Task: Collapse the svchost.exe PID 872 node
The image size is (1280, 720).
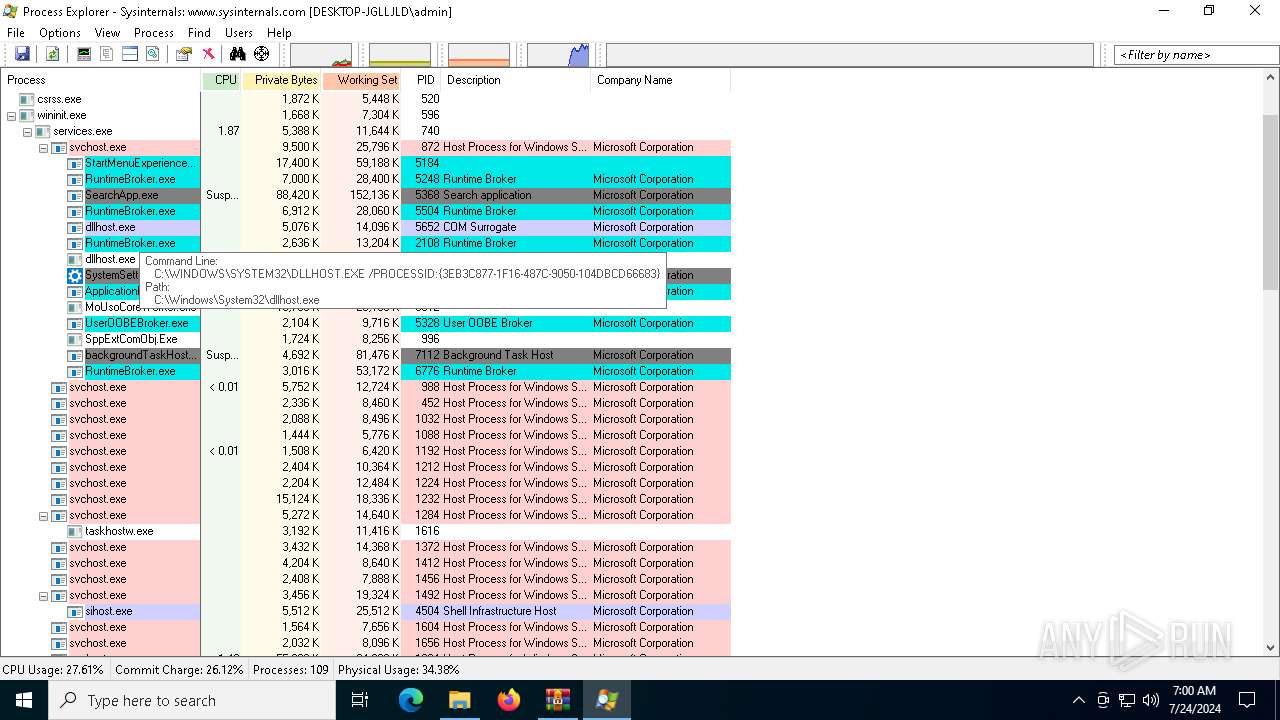Action: (44, 147)
